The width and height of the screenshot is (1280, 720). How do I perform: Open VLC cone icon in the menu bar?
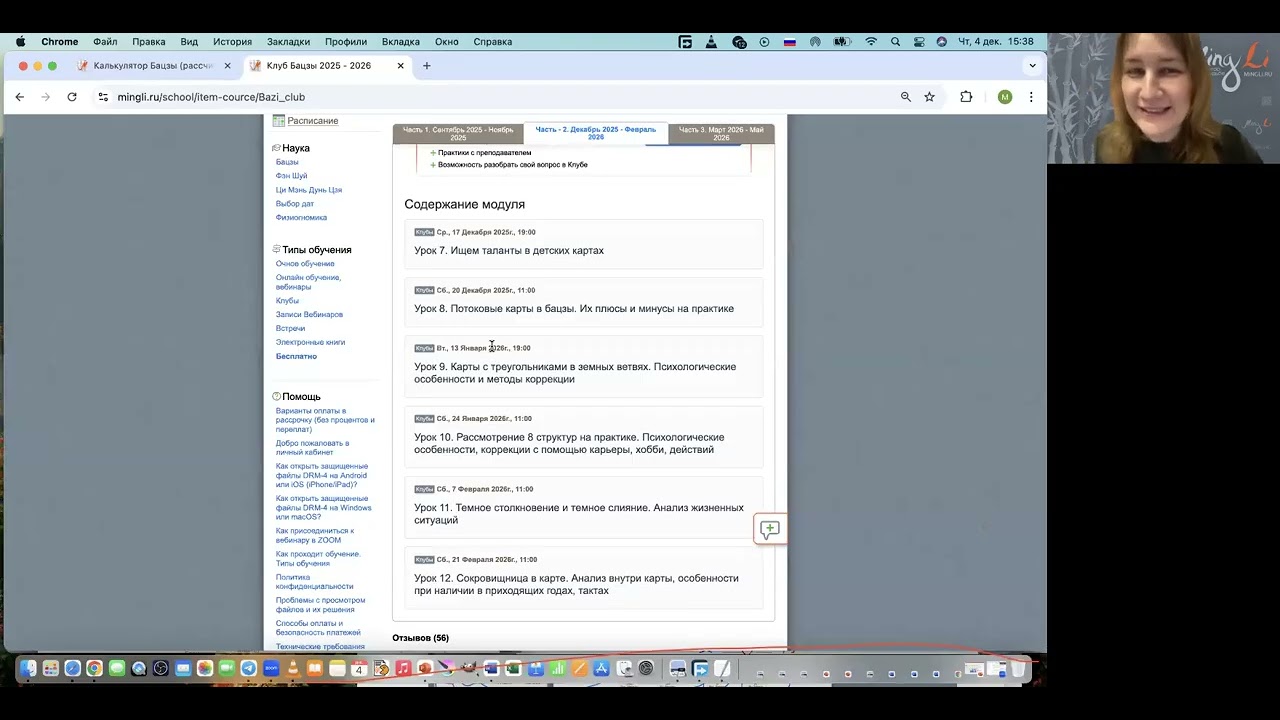pyautogui.click(x=712, y=42)
